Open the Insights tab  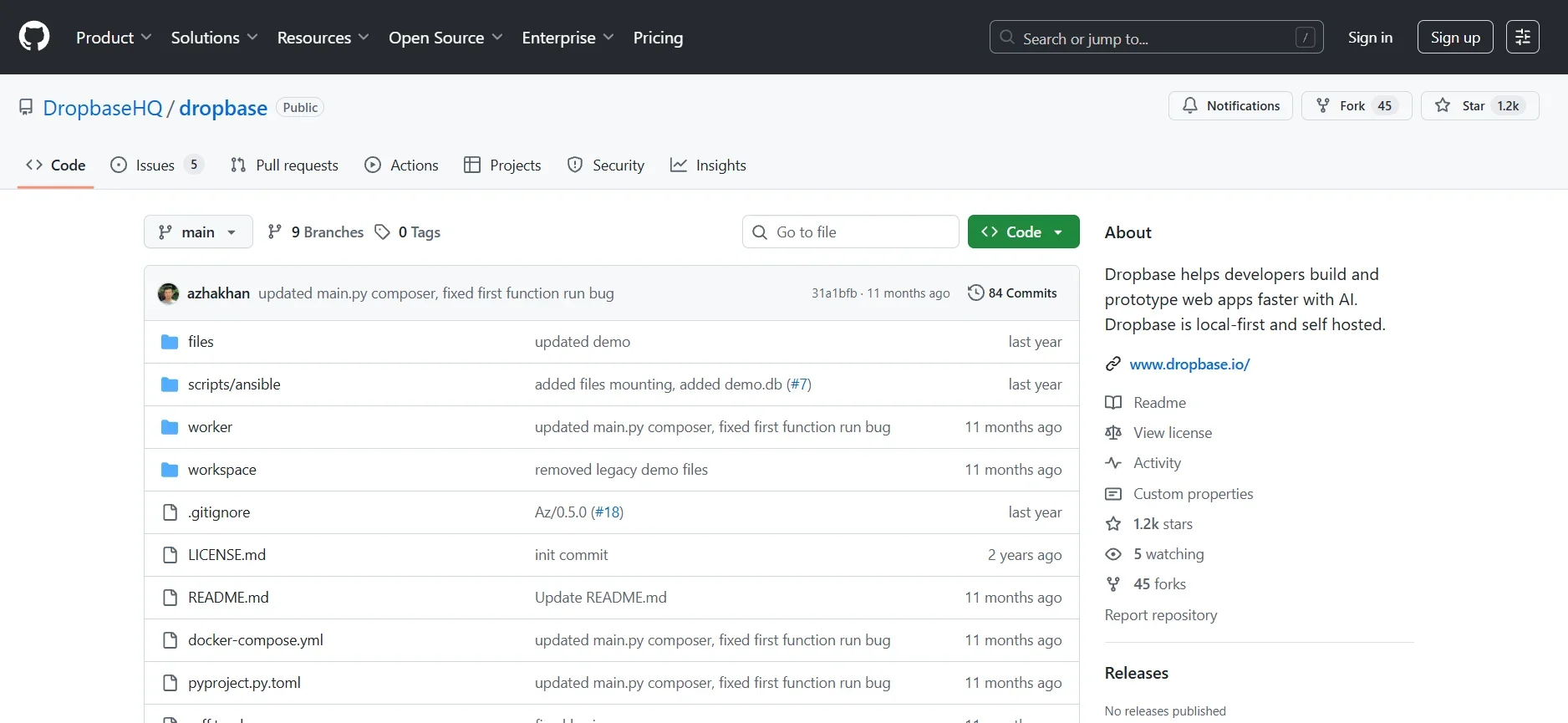(x=708, y=165)
